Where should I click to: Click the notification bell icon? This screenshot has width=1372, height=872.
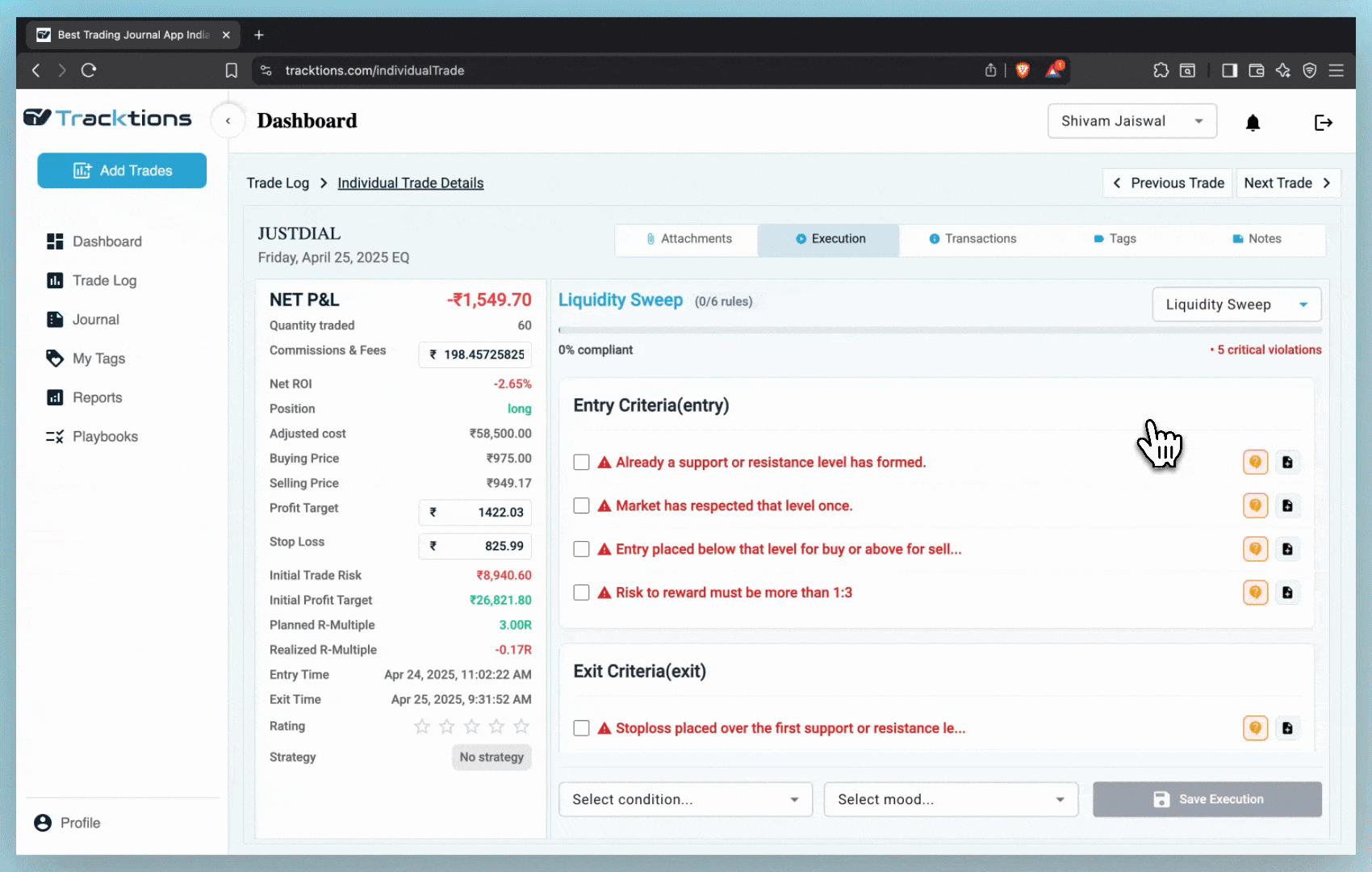coord(1253,123)
